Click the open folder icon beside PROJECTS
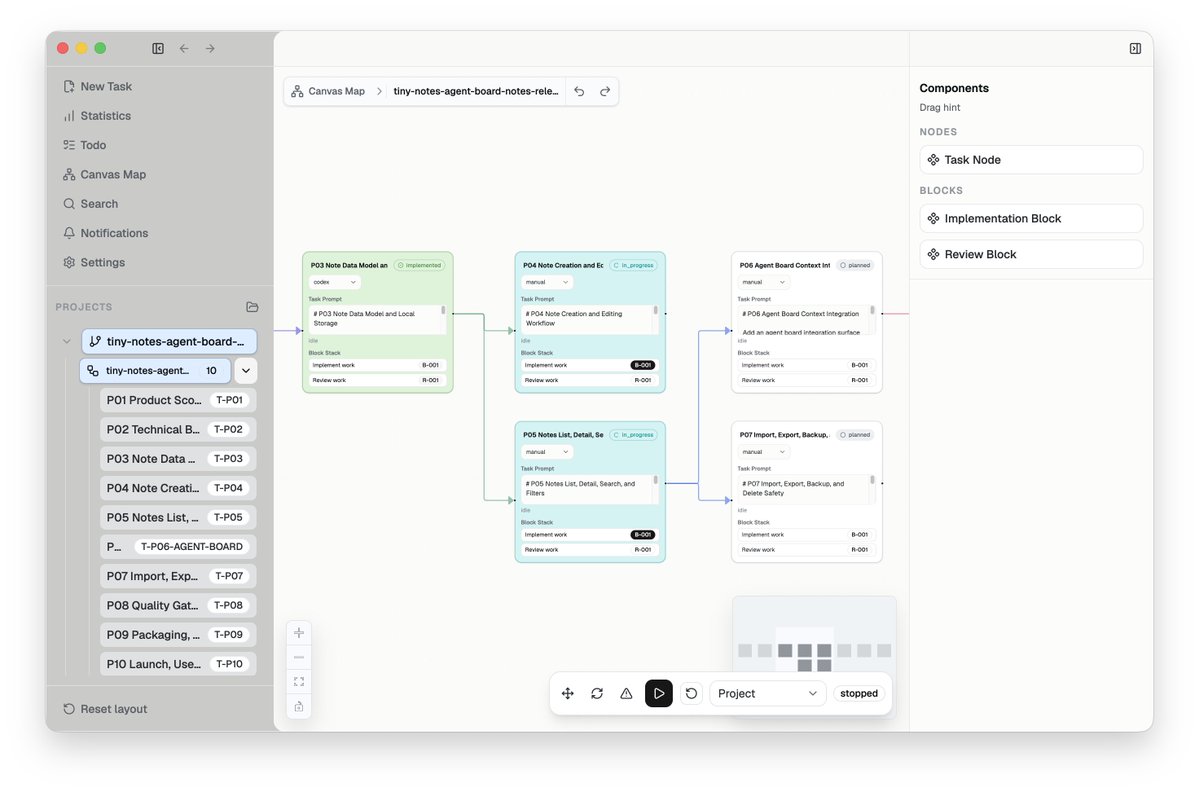Image resolution: width=1199 pixels, height=792 pixels. 252,307
